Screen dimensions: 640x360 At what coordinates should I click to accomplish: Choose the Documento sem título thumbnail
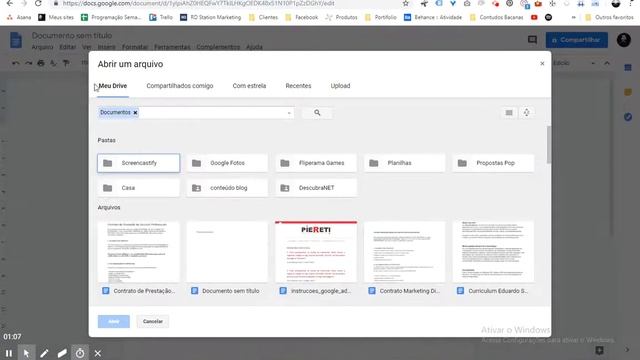pyautogui.click(x=227, y=252)
